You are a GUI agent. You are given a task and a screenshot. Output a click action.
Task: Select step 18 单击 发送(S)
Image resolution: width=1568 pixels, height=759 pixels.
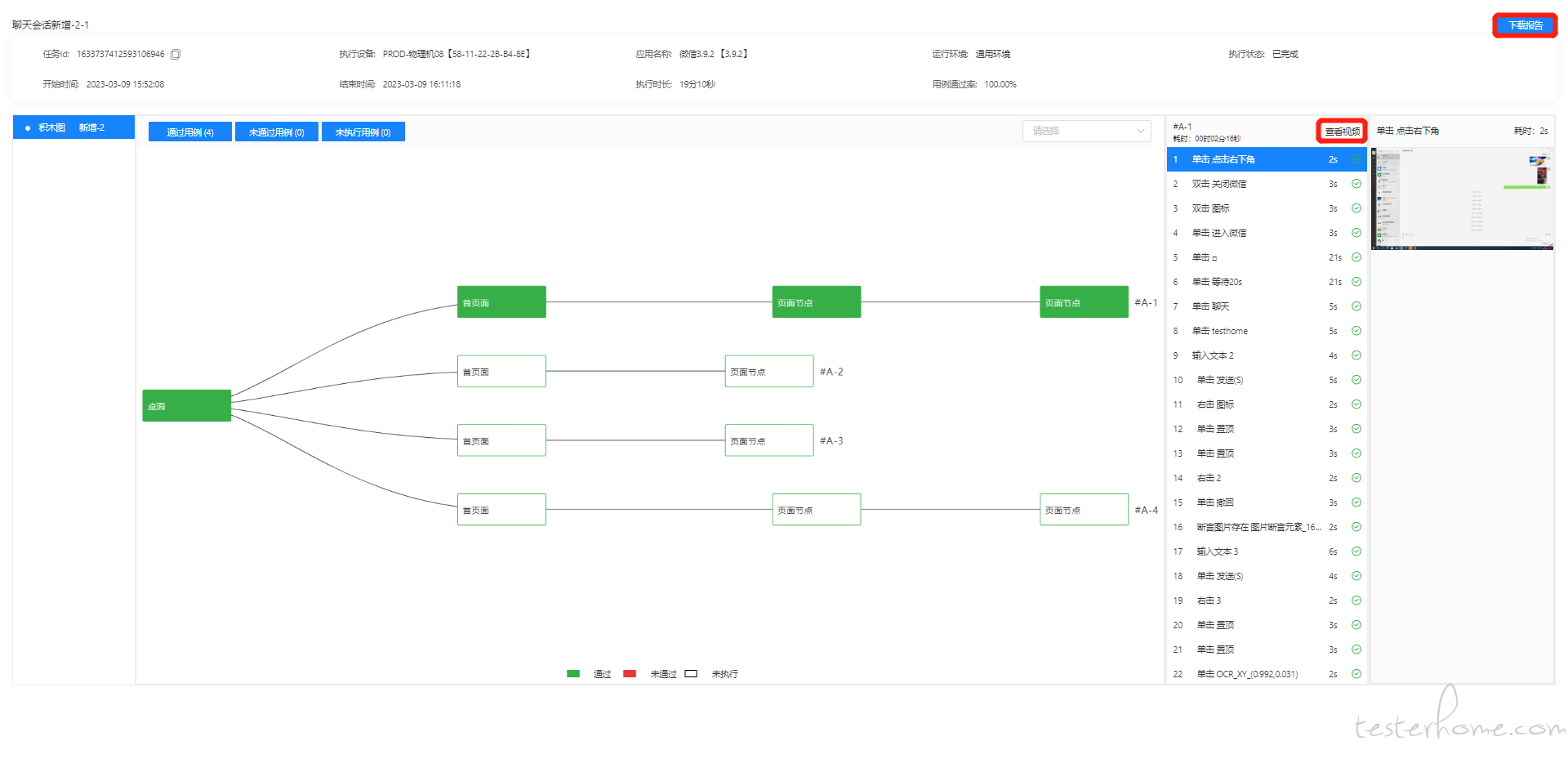pos(1267,576)
